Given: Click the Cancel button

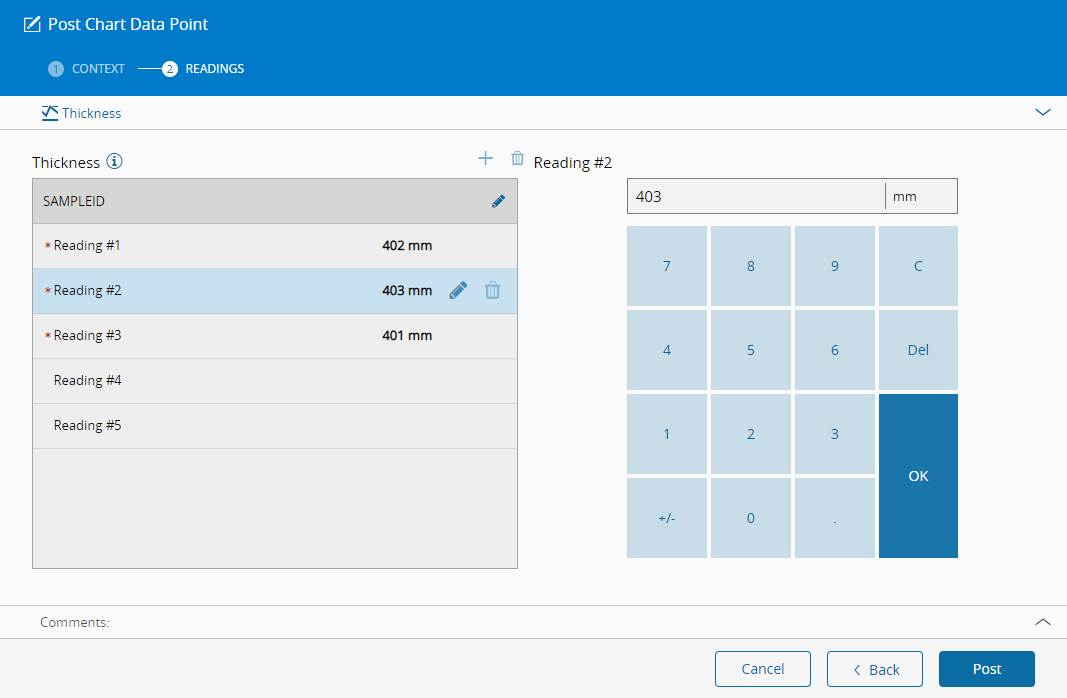Looking at the screenshot, I should [x=763, y=669].
